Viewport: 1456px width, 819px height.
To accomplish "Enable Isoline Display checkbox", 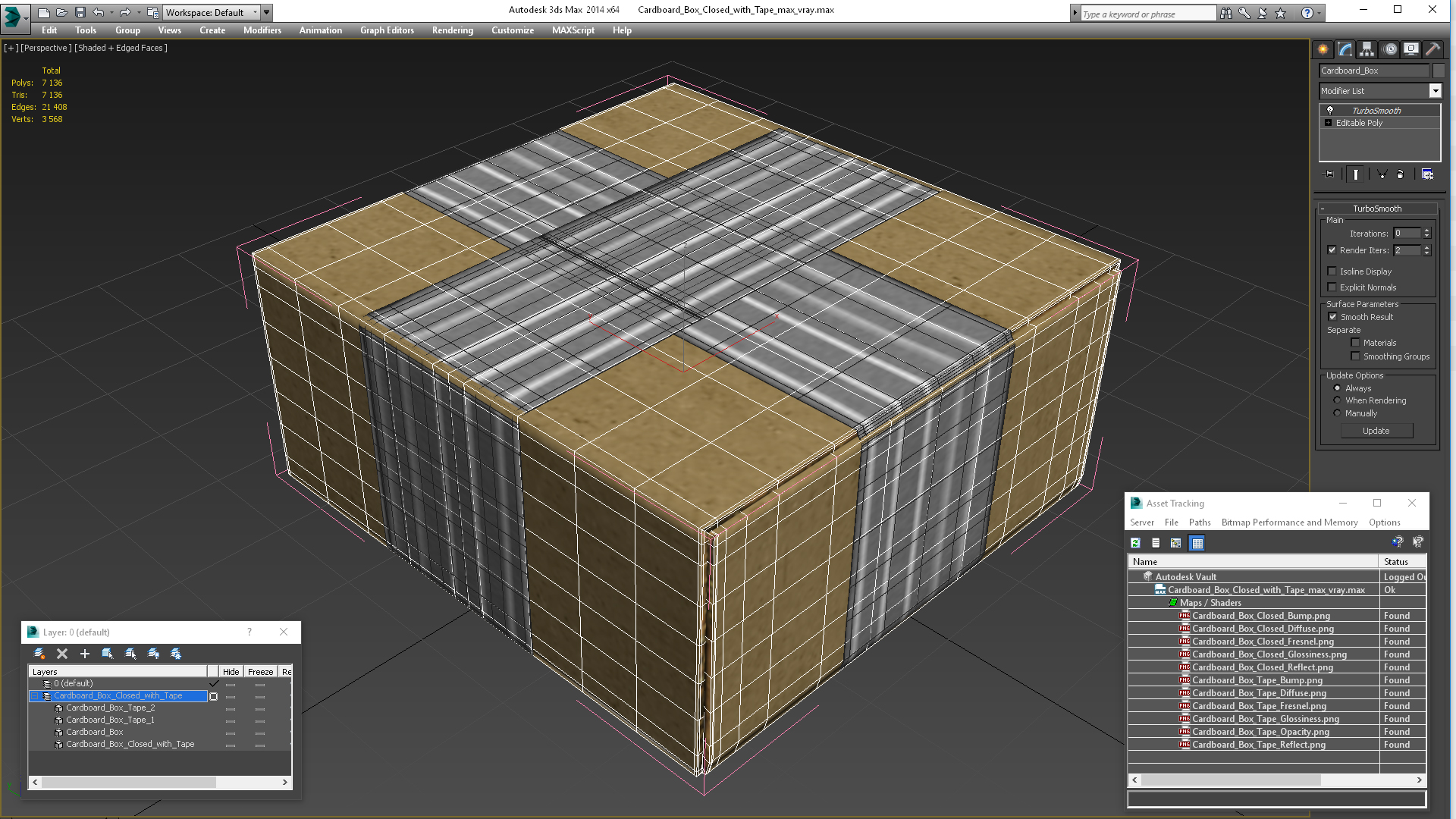I will 1332,271.
